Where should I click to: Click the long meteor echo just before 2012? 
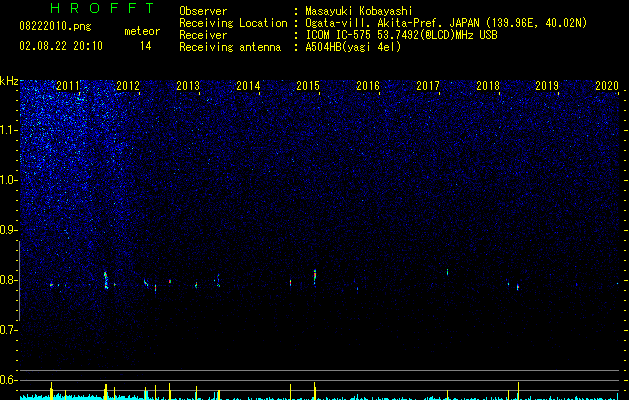click(106, 280)
